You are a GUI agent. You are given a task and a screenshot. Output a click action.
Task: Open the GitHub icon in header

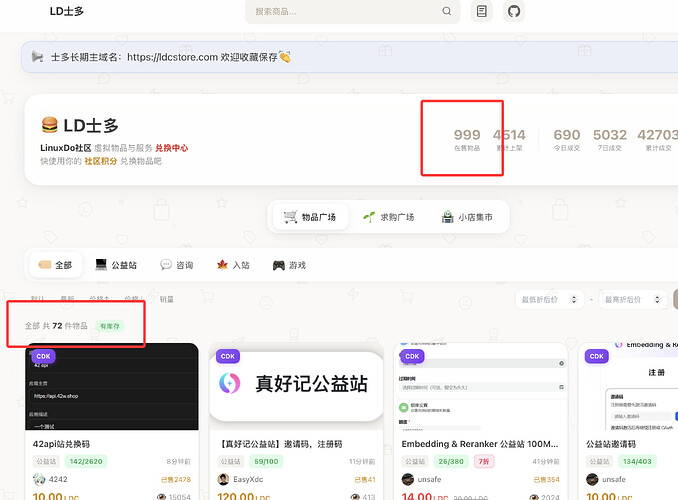point(514,11)
